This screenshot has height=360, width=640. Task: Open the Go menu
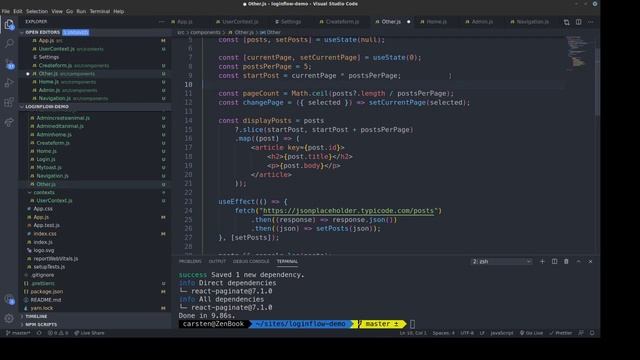(69, 11)
